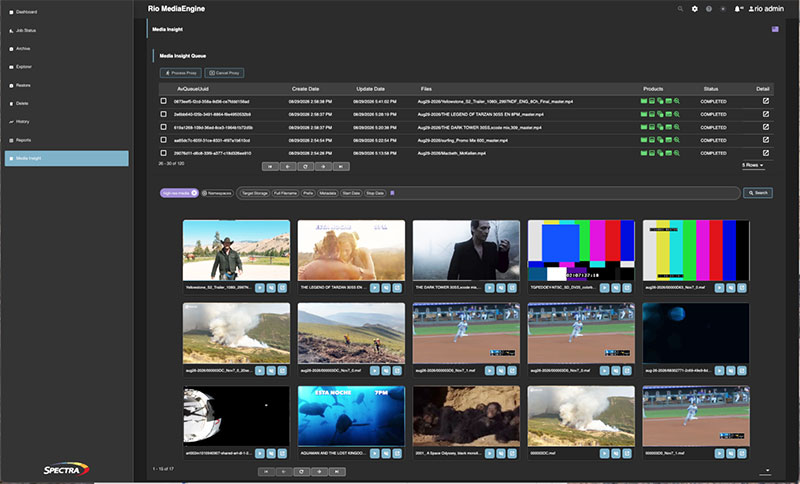The height and width of the screenshot is (484, 800).
Task: Click the Process Proxy button
Action: [x=181, y=73]
